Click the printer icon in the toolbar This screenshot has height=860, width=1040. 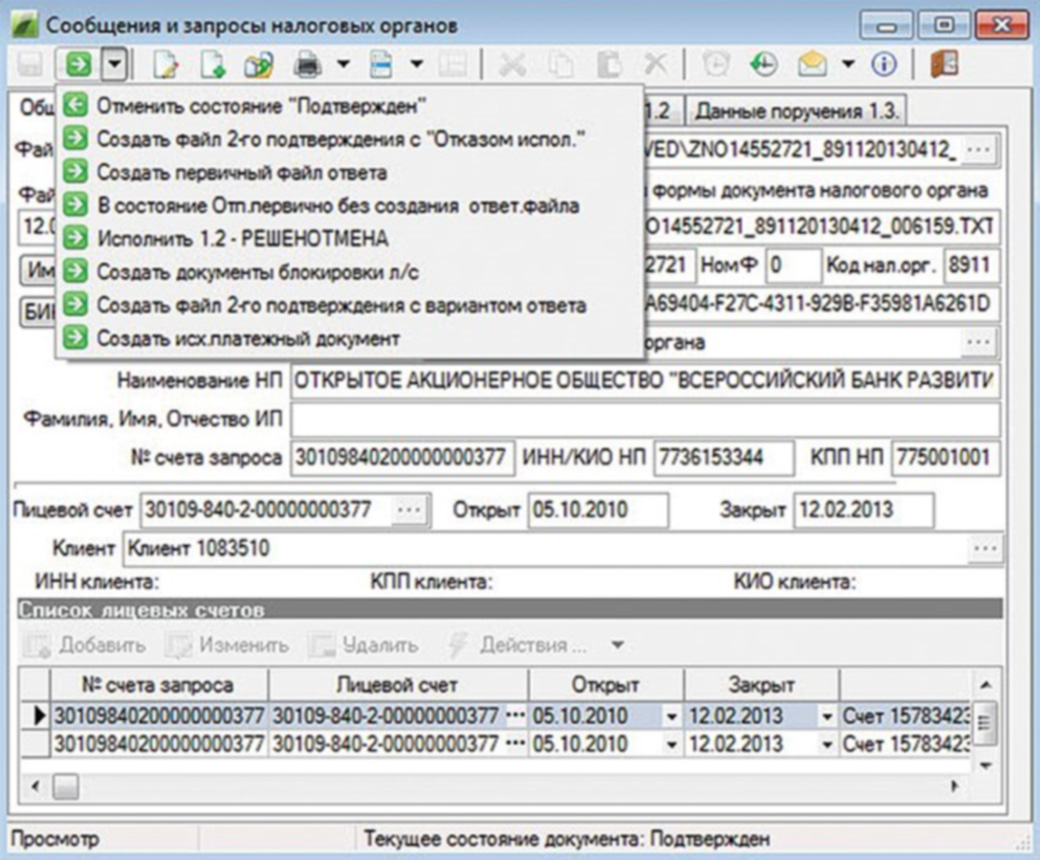tap(307, 66)
